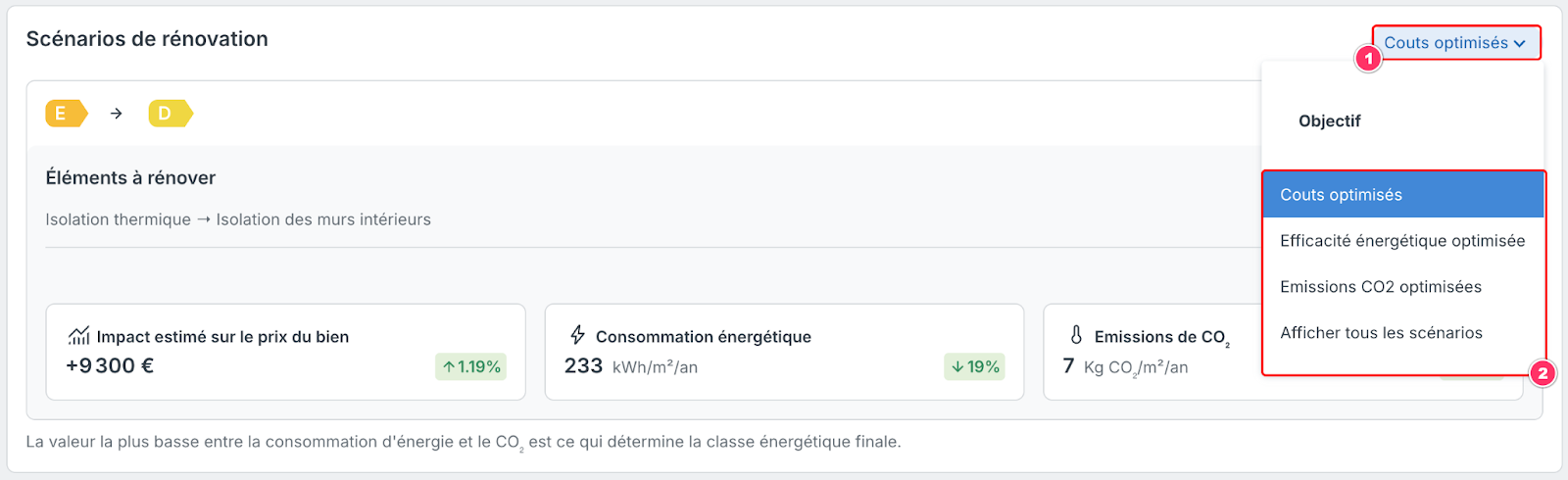This screenshot has height=480, width=1568.
Task: Open the Consommation énergétique card
Action: click(784, 352)
